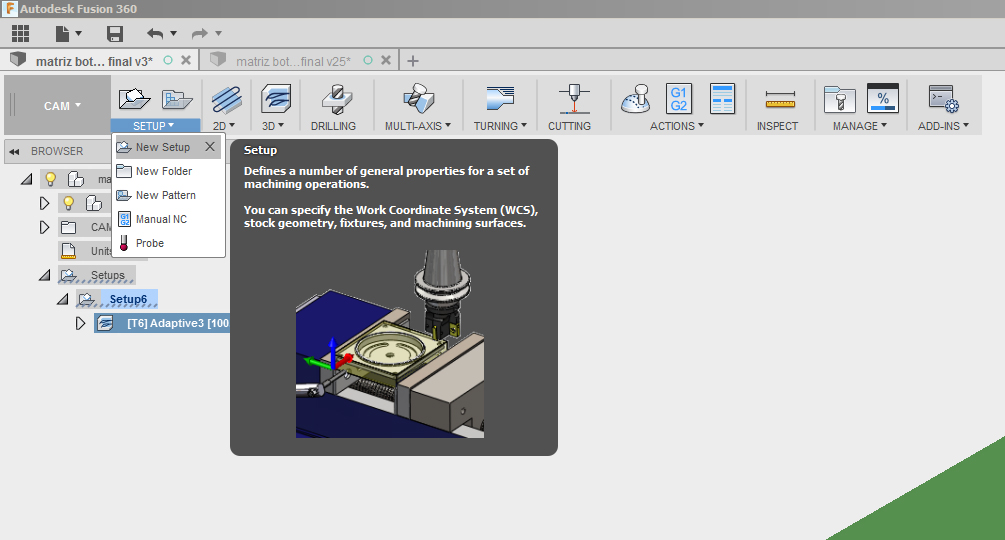Open the undo history dropdown arrow
1005x540 pixels.
(x=173, y=33)
